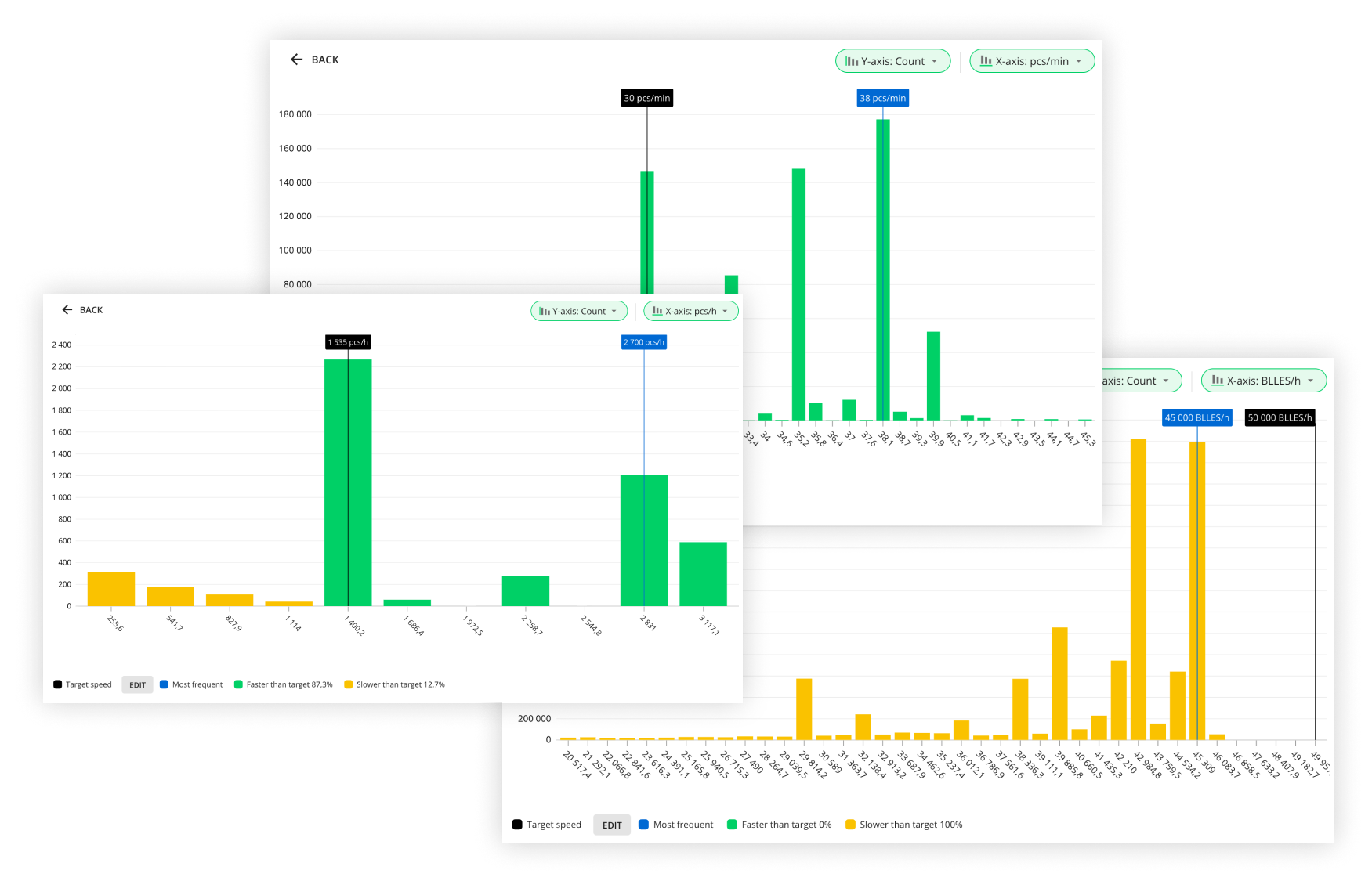Screen dimensions: 1372x881
Task: Click bar chart icon in X-axis: BLLES/h button
Action: (1217, 381)
